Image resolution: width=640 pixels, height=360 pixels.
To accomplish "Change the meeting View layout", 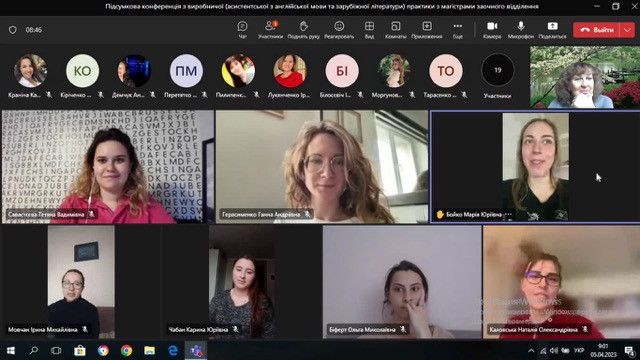I will 369,30.
